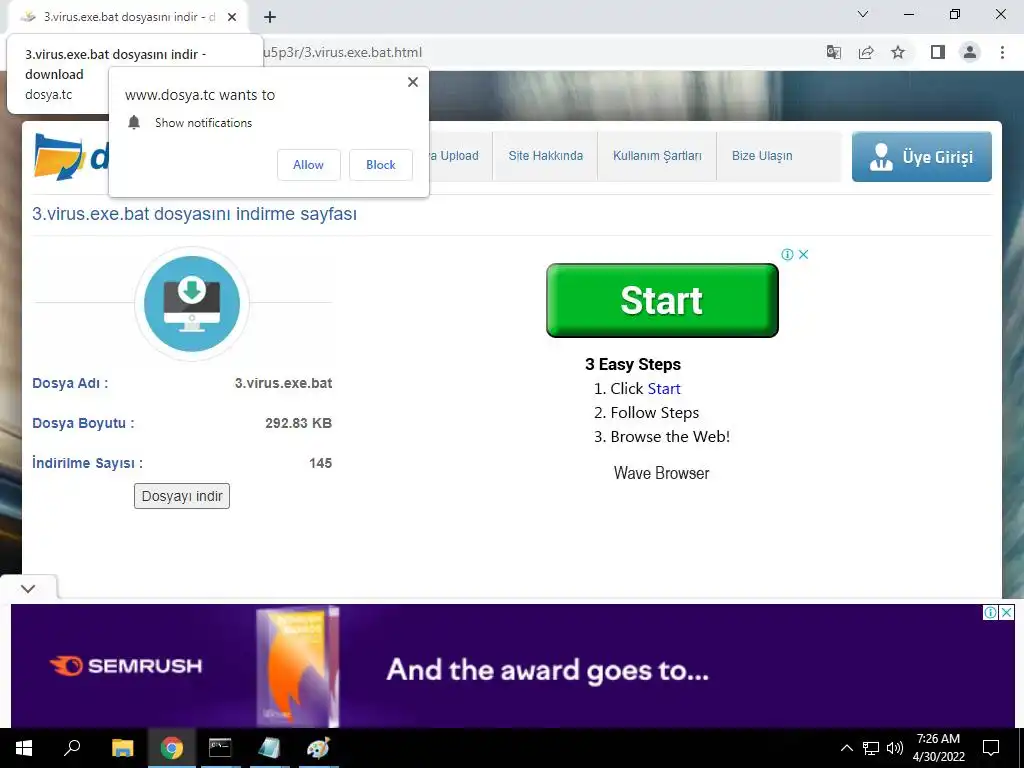Close the 3.virus.exe.bat tab

(x=232, y=17)
